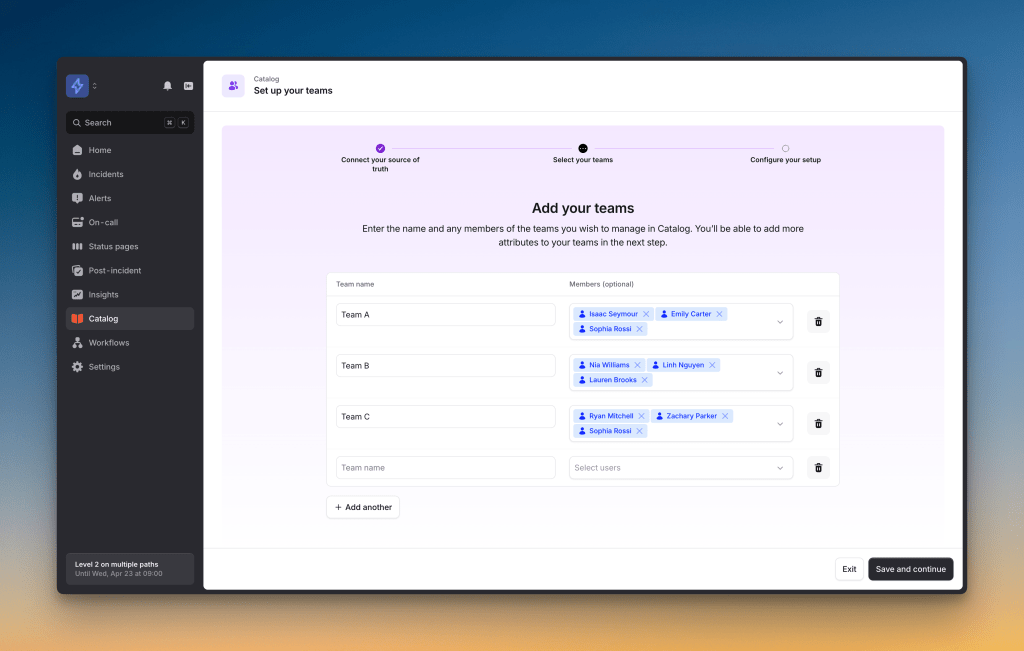Click the completed Connect your source step marker
Image resolution: width=1024 pixels, height=651 pixels.
pos(380,146)
